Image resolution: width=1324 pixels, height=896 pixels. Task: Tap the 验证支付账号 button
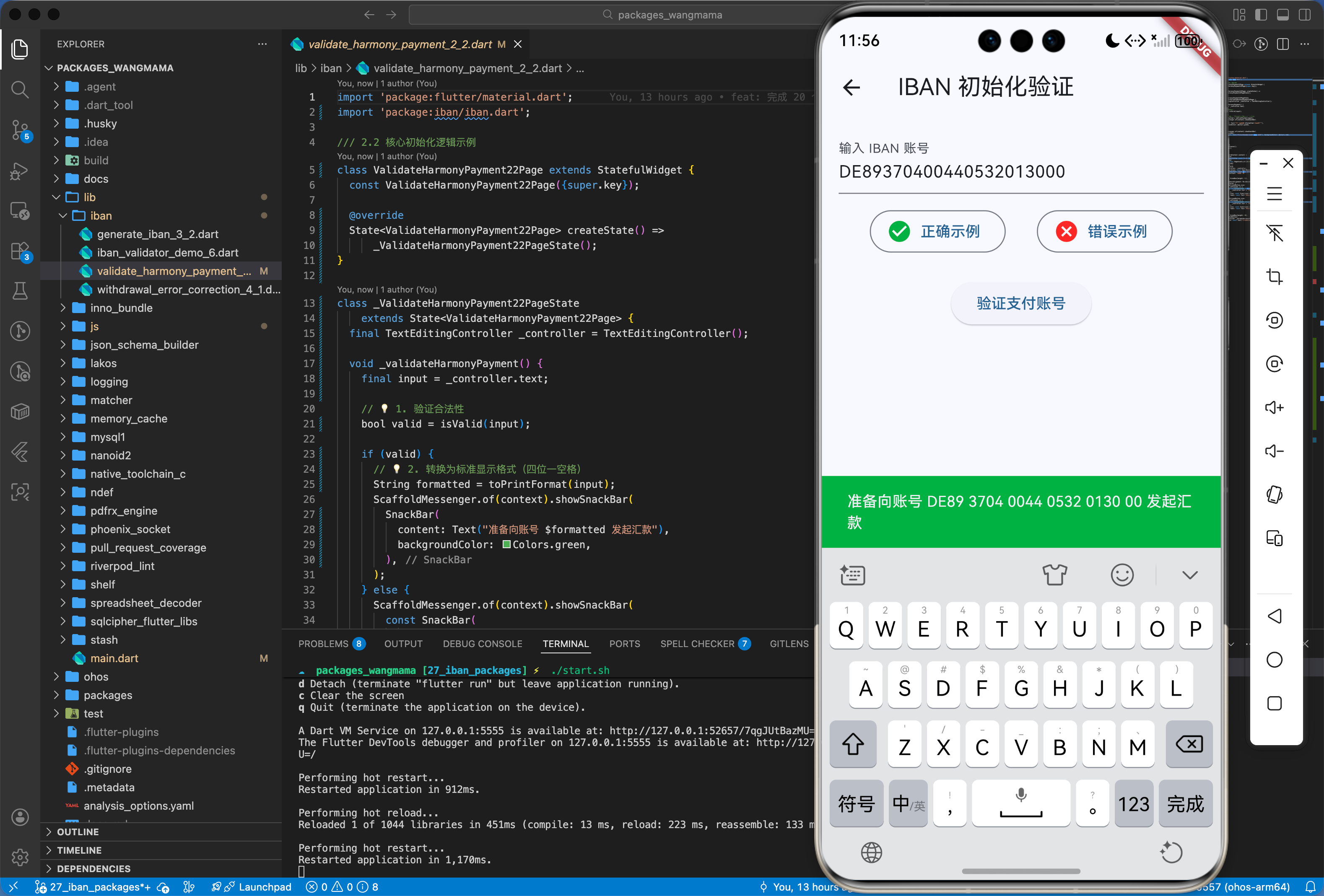tap(1020, 303)
